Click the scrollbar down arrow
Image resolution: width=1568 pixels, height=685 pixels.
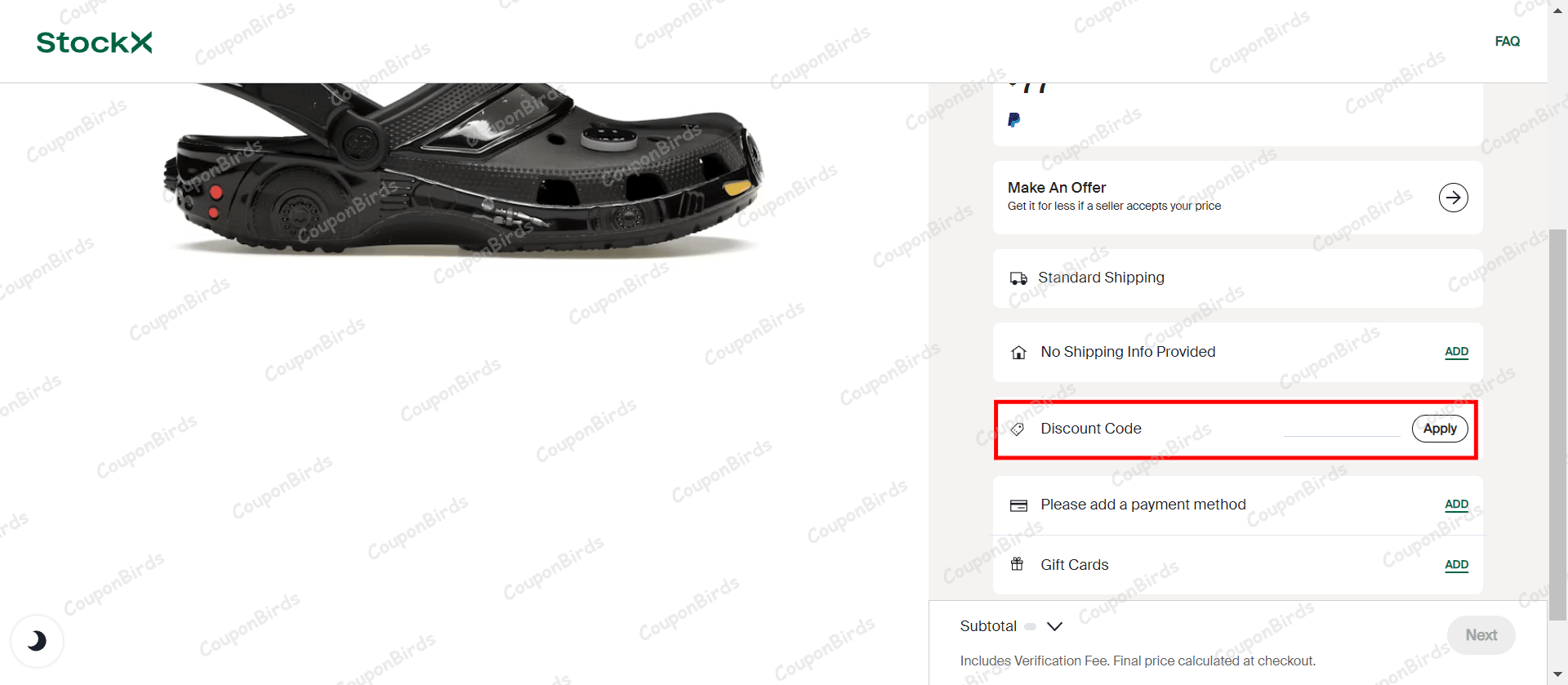click(1557, 675)
